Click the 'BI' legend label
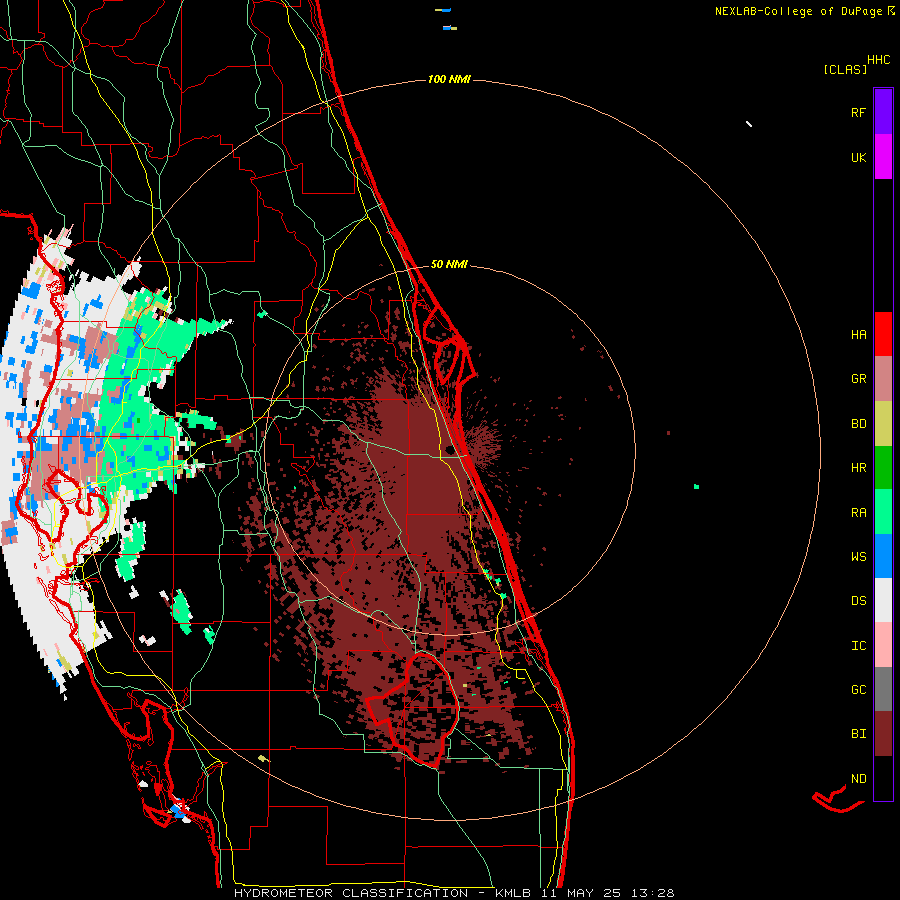The height and width of the screenshot is (900, 900). pyautogui.click(x=858, y=734)
